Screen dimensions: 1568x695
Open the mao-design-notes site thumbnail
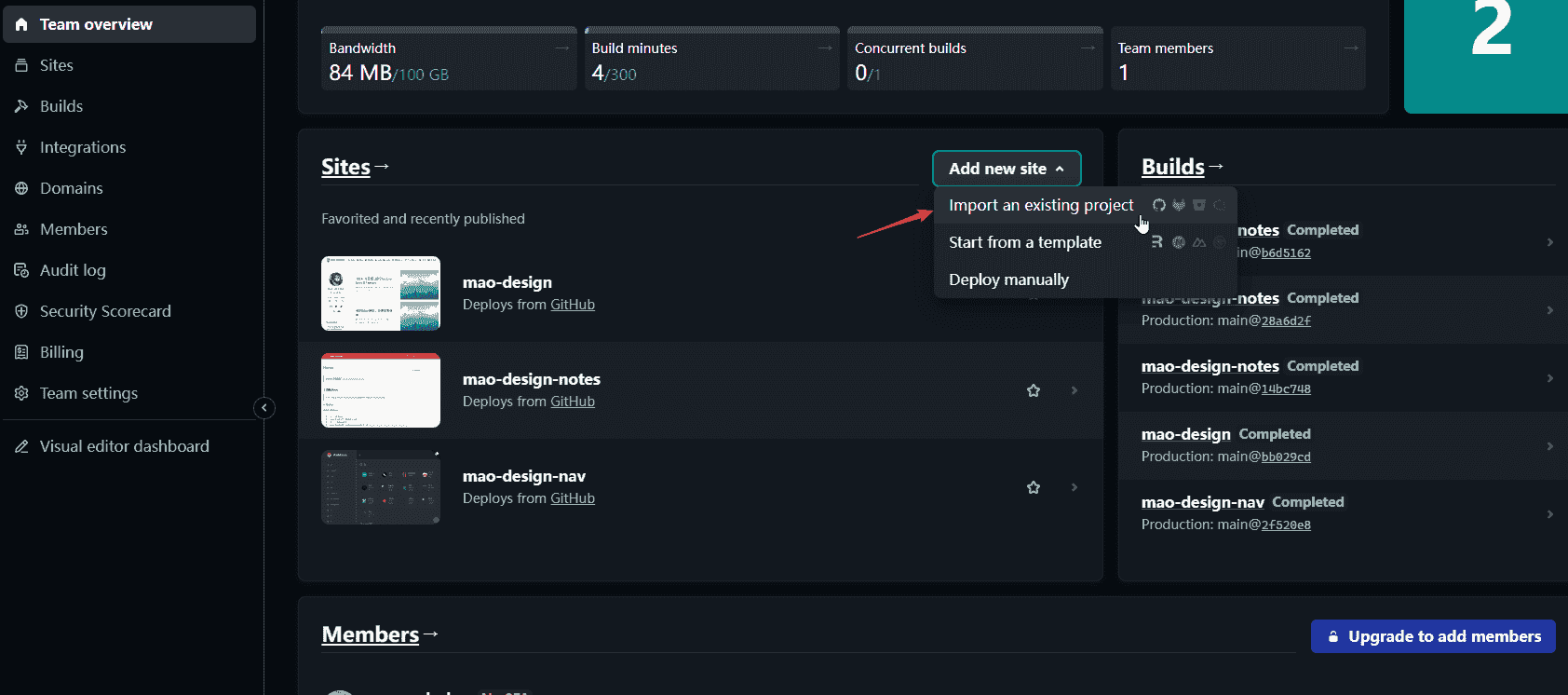[381, 390]
